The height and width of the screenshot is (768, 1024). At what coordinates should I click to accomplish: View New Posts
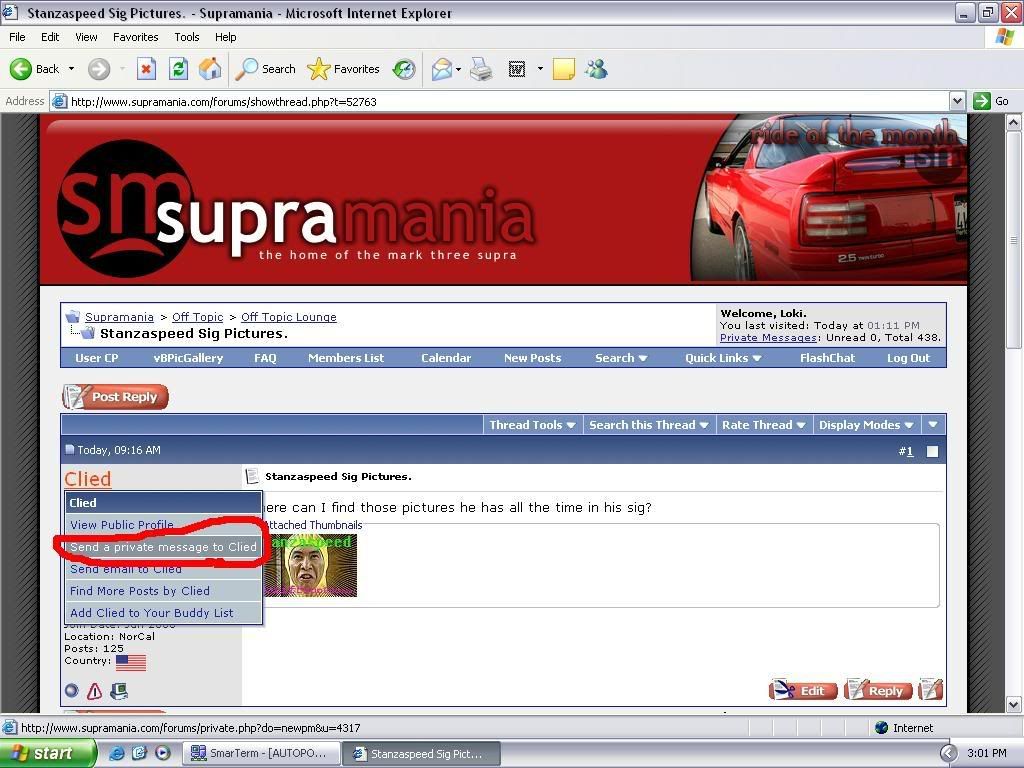coord(532,358)
